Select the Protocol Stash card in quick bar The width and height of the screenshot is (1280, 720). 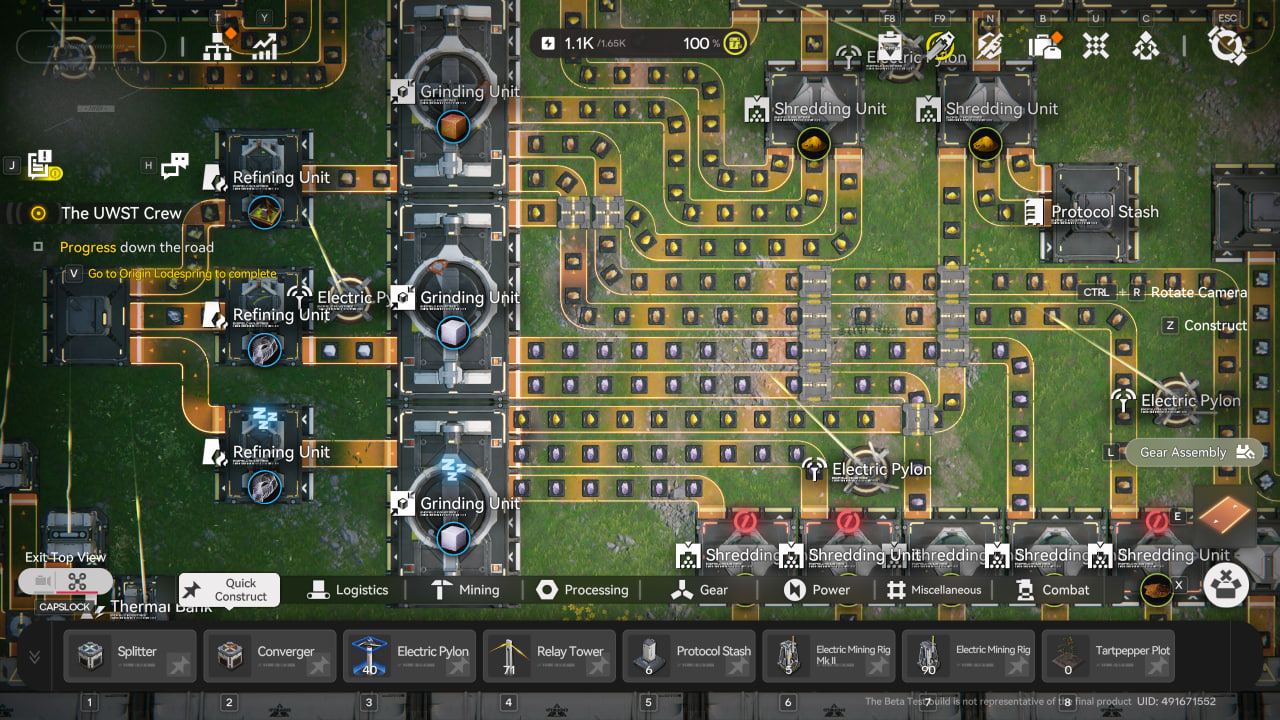pyautogui.click(x=690, y=656)
